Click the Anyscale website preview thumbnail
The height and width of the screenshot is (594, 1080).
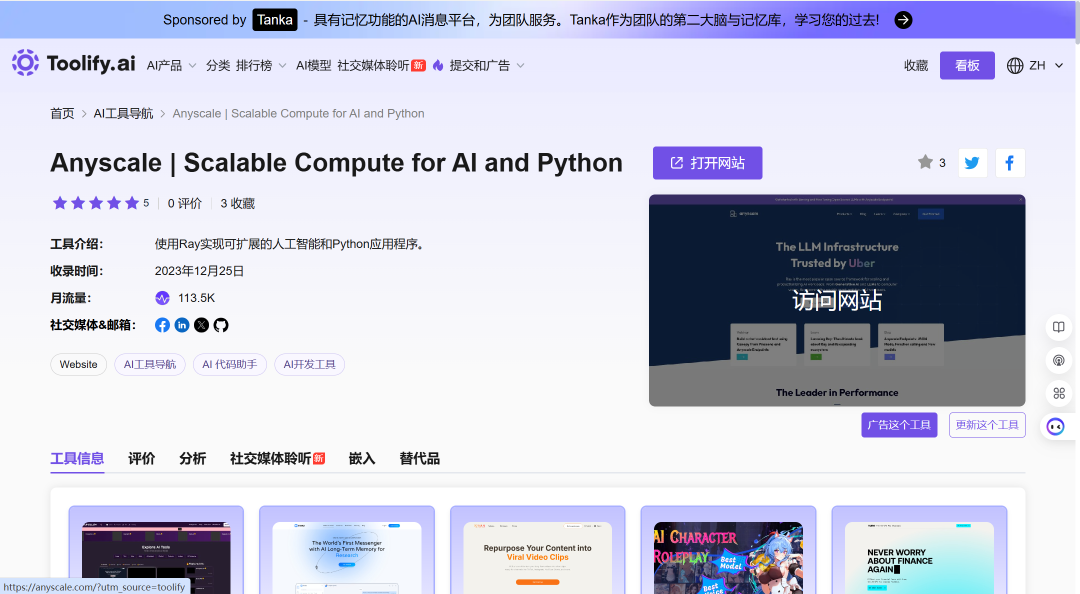coord(837,300)
